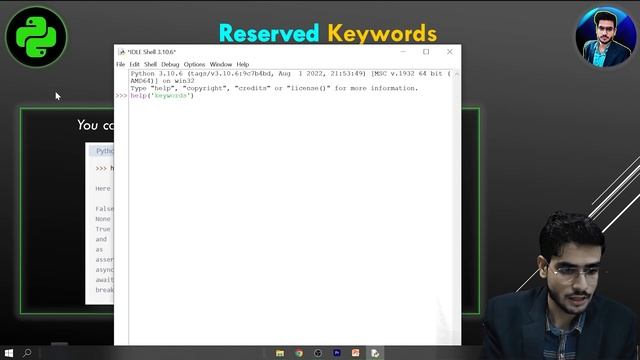Click the IDLE Shell title bar Python icon
This screenshot has width=640, height=360.
point(121,52)
